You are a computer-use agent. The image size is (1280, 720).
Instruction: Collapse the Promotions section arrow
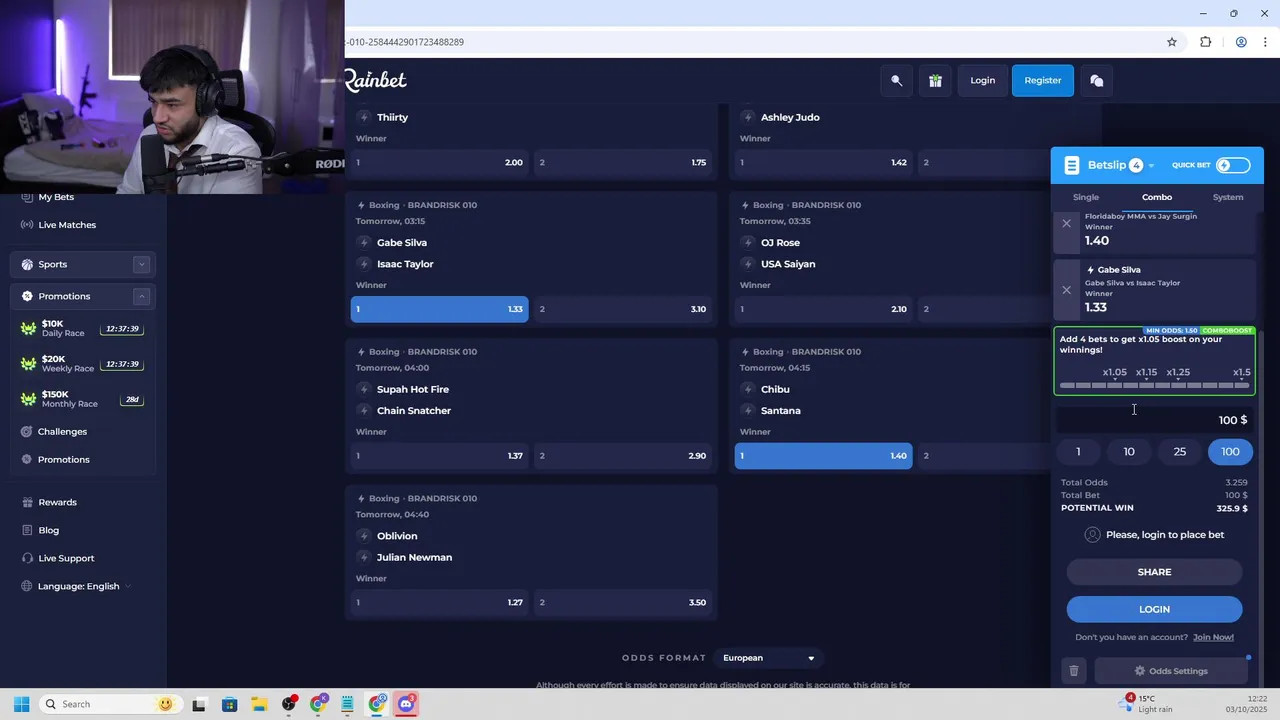(141, 296)
